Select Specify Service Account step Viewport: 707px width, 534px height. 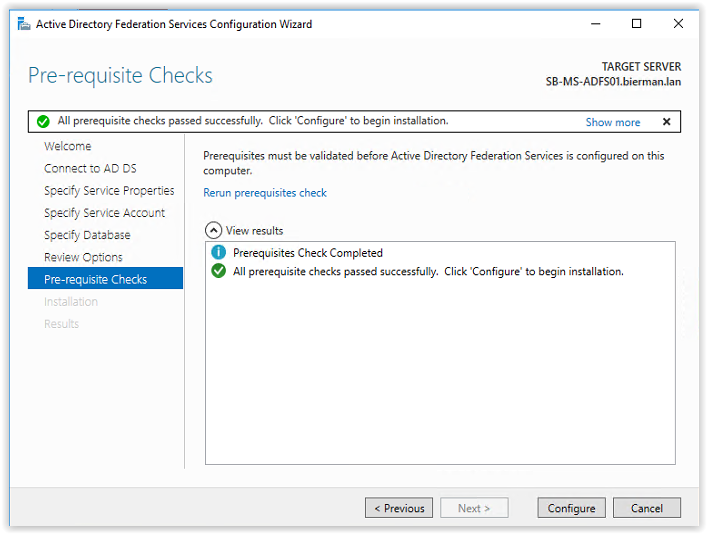coord(105,212)
